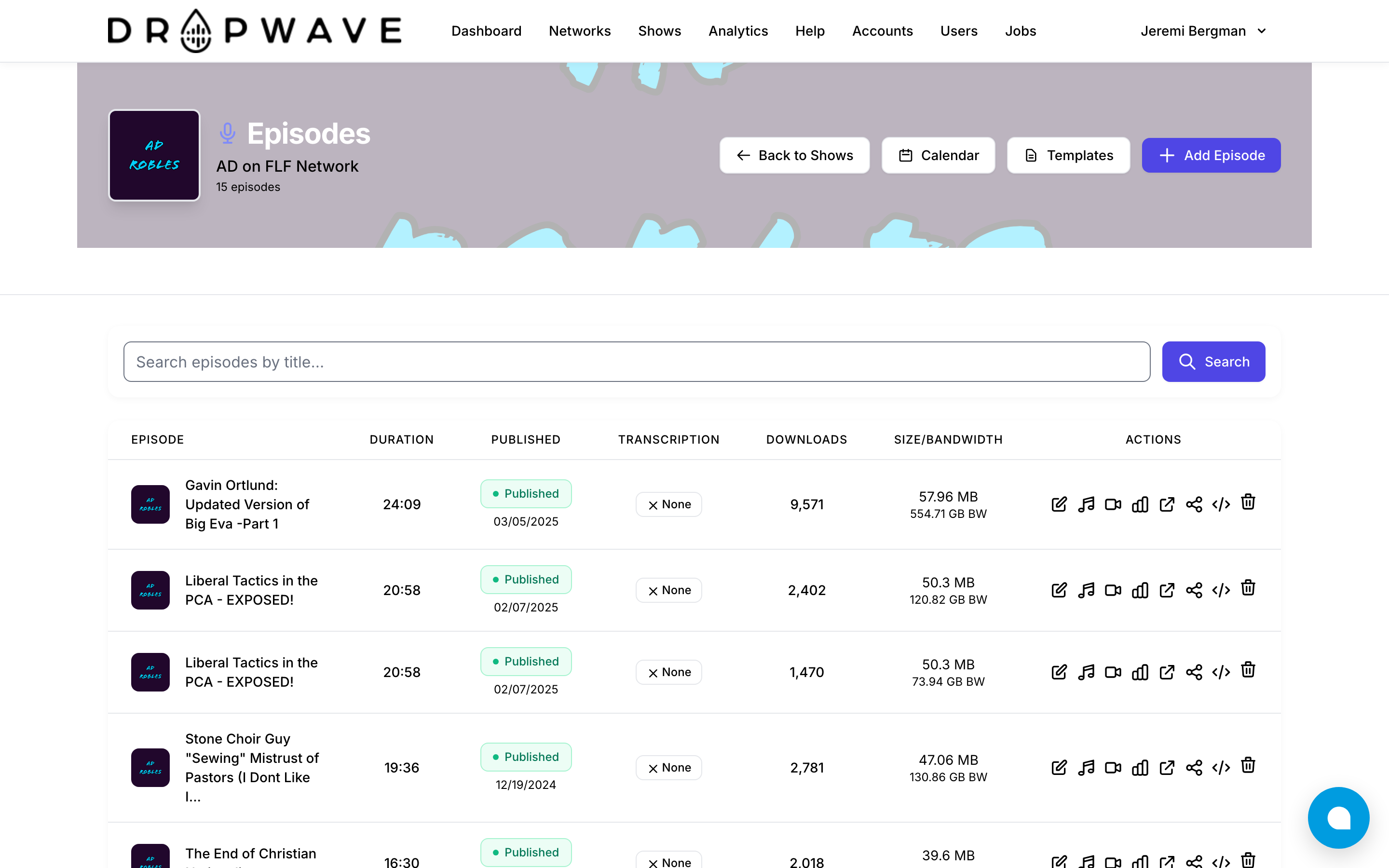This screenshot has width=1389, height=868.
Task: Click external link icon for 1,470-download episode
Action: point(1167,672)
